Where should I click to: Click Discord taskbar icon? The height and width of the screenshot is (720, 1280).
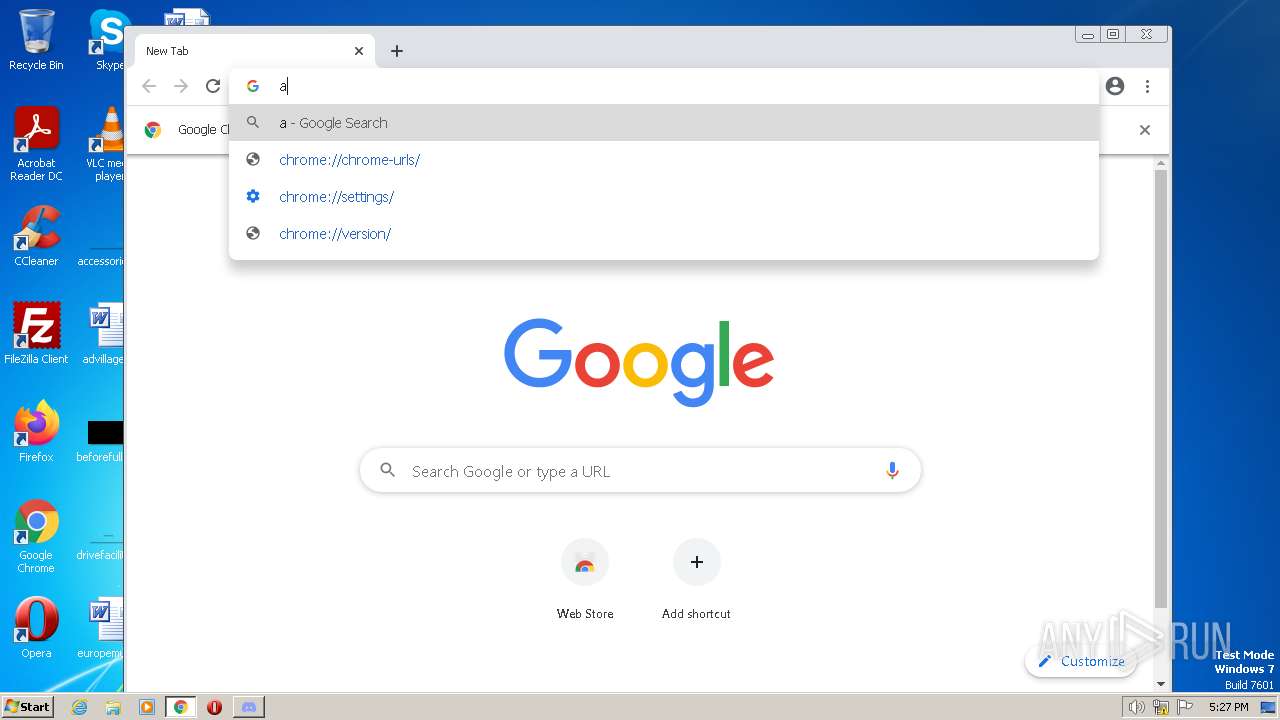[x=248, y=707]
